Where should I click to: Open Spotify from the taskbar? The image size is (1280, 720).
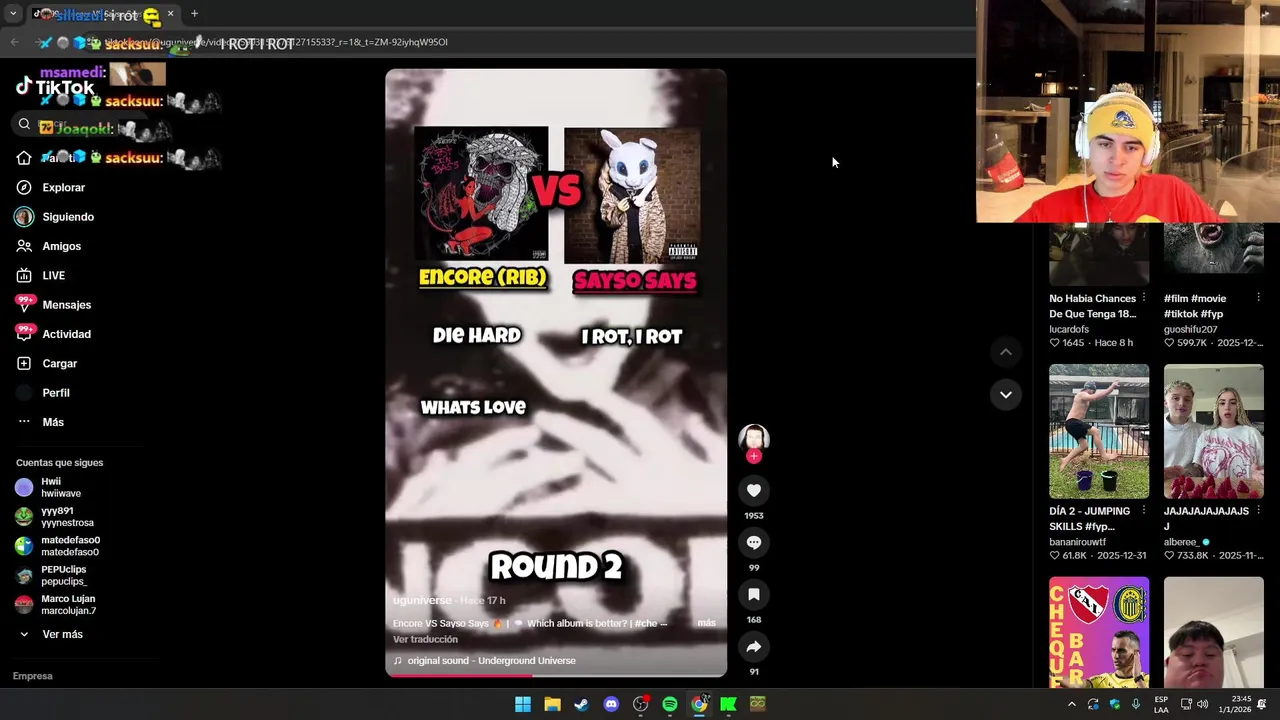point(670,704)
